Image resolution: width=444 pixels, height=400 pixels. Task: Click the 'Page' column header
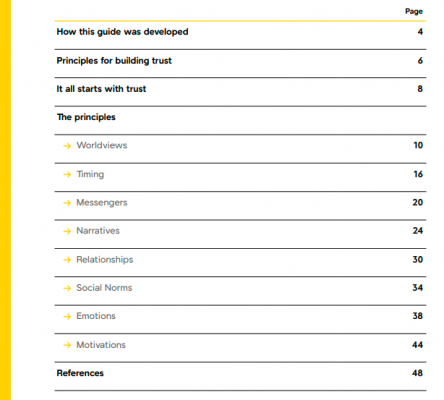414,11
